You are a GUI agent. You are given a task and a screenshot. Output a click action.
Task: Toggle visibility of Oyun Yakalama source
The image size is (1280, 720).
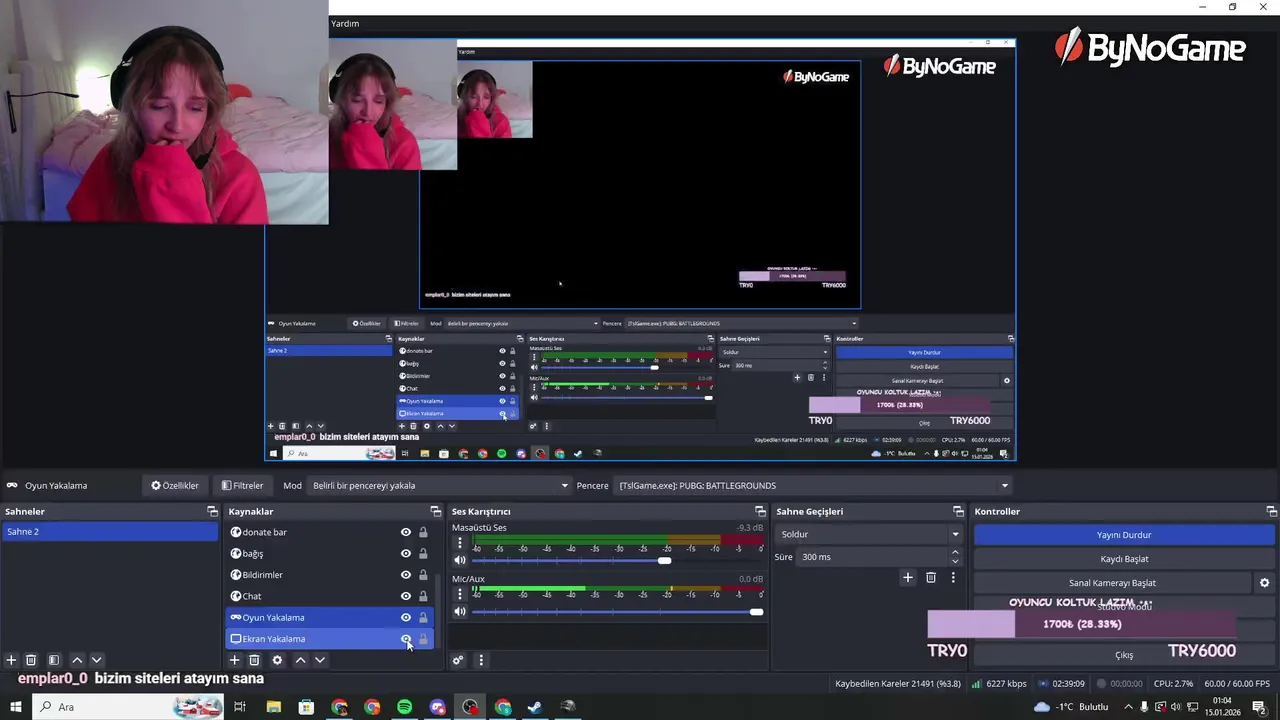406,618
